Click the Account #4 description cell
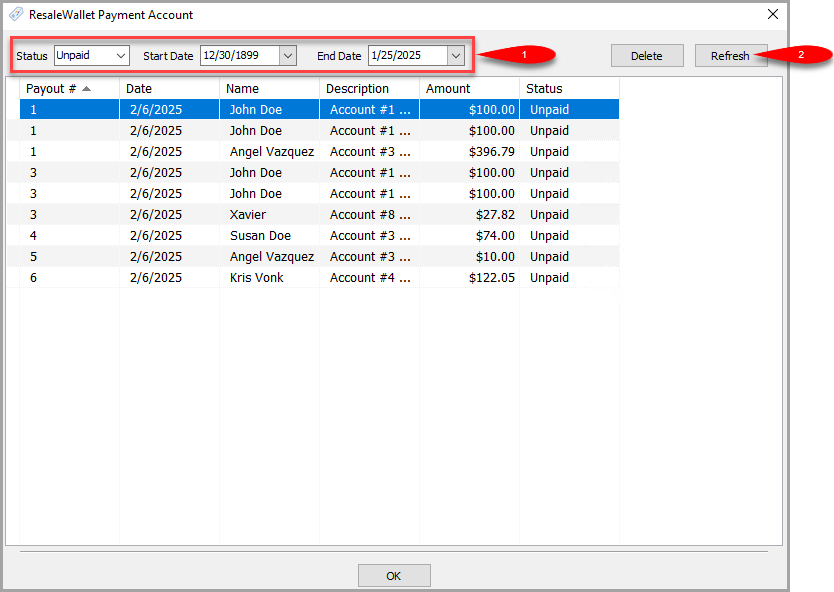This screenshot has height=592, width=834. click(369, 278)
